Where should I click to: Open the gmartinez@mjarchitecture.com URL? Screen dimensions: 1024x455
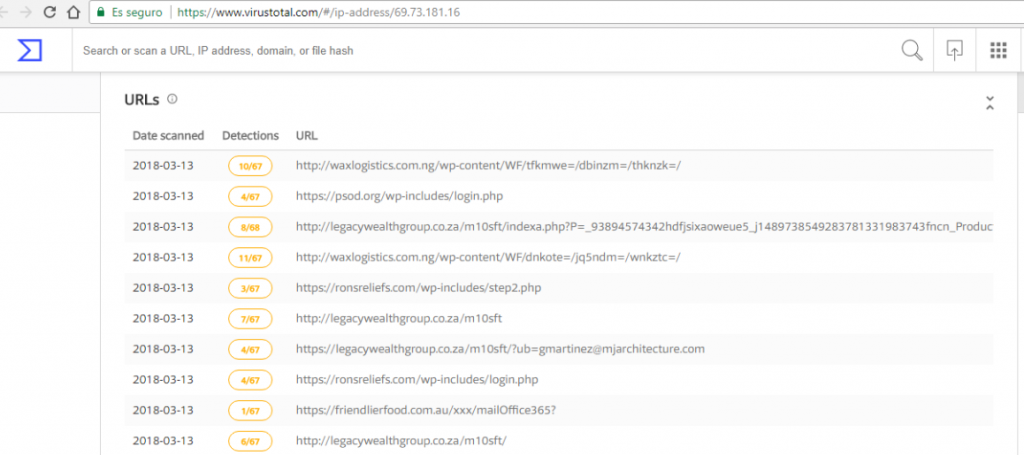[500, 349]
